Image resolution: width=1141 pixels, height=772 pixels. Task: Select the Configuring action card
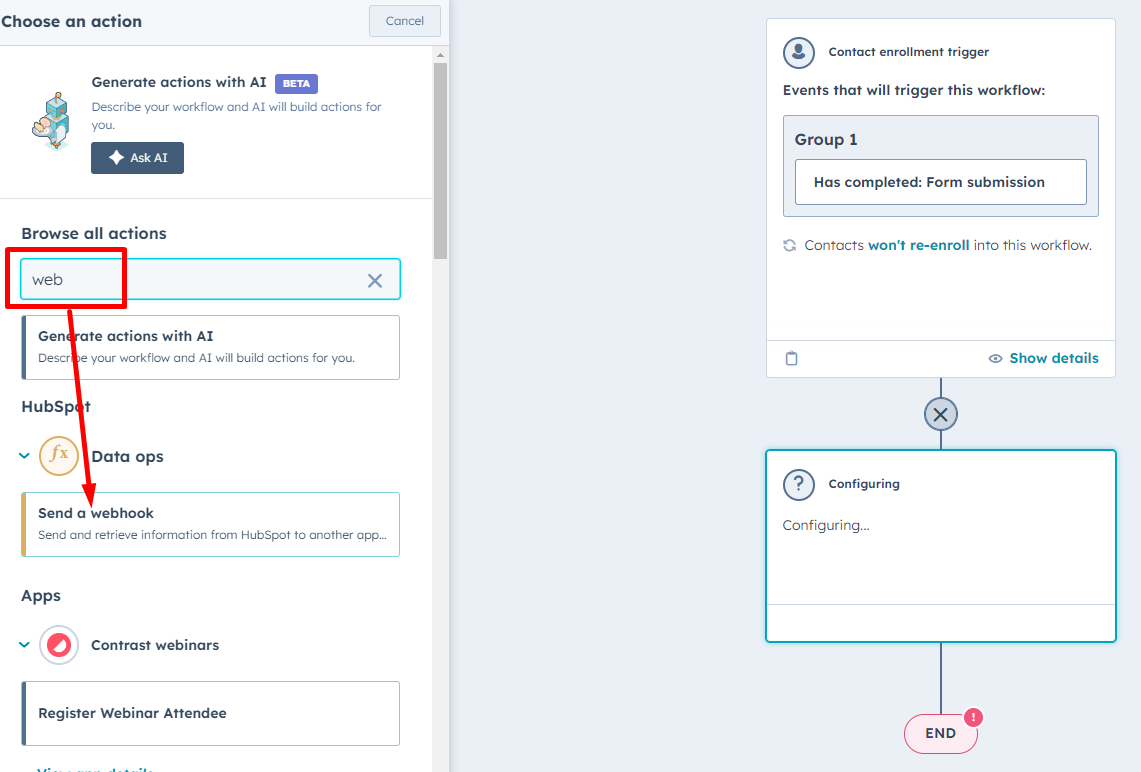(x=940, y=546)
